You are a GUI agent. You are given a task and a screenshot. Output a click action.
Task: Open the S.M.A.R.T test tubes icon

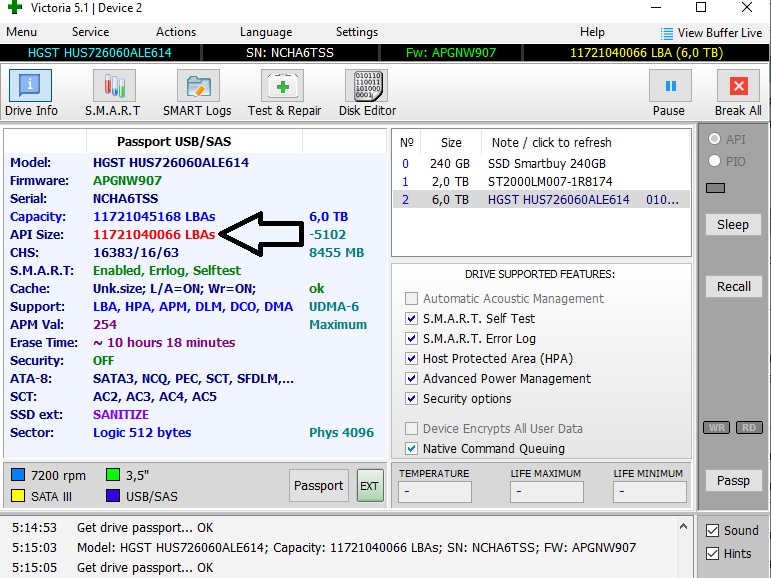click(x=114, y=86)
